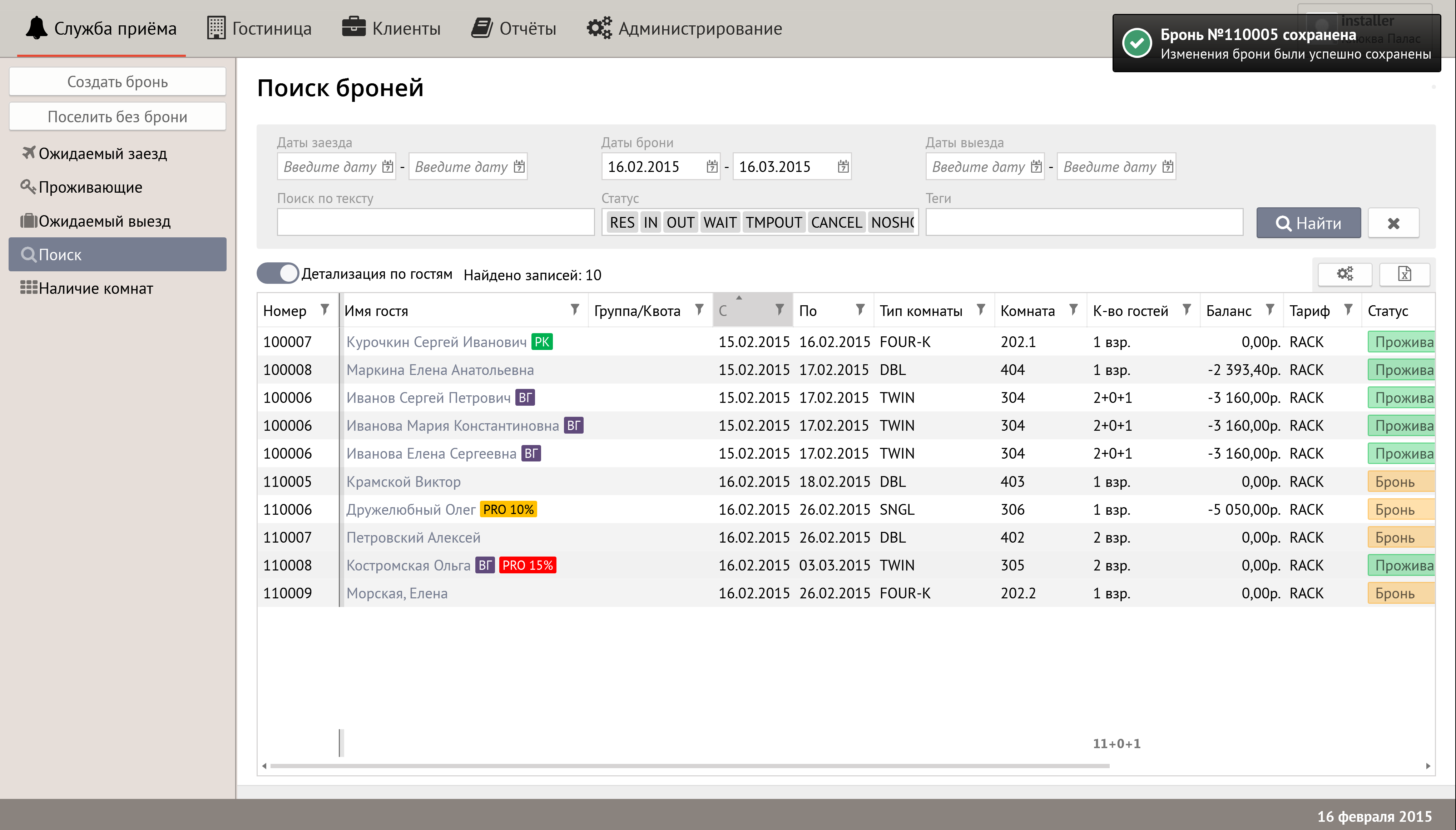Dismiss the Бронь №110005 сохранена notification
This screenshot has width=1456, height=830.
(x=1276, y=43)
